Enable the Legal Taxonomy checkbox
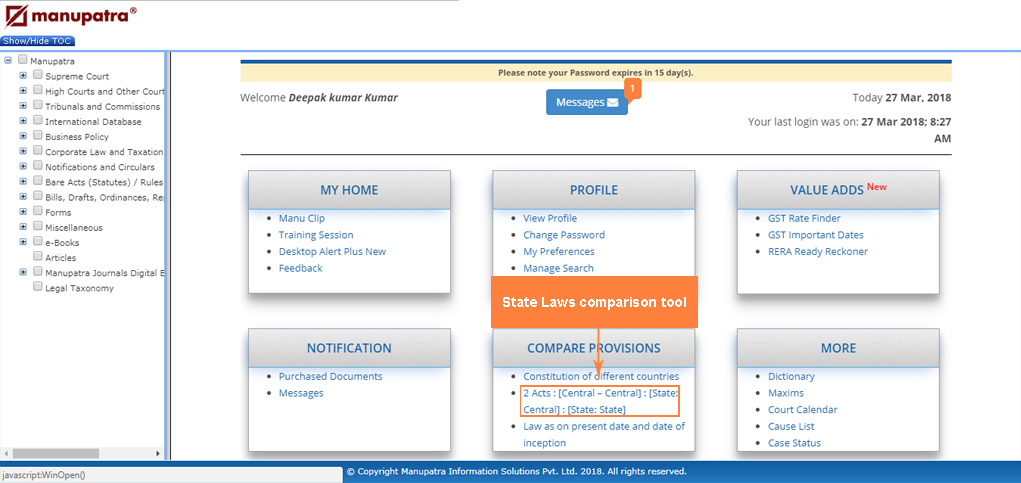The image size is (1021, 483). point(38,287)
